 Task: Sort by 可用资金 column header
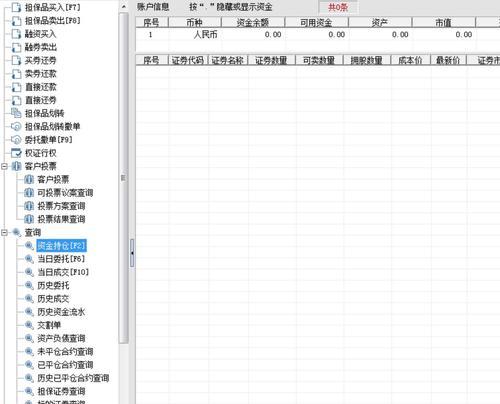[316, 23]
